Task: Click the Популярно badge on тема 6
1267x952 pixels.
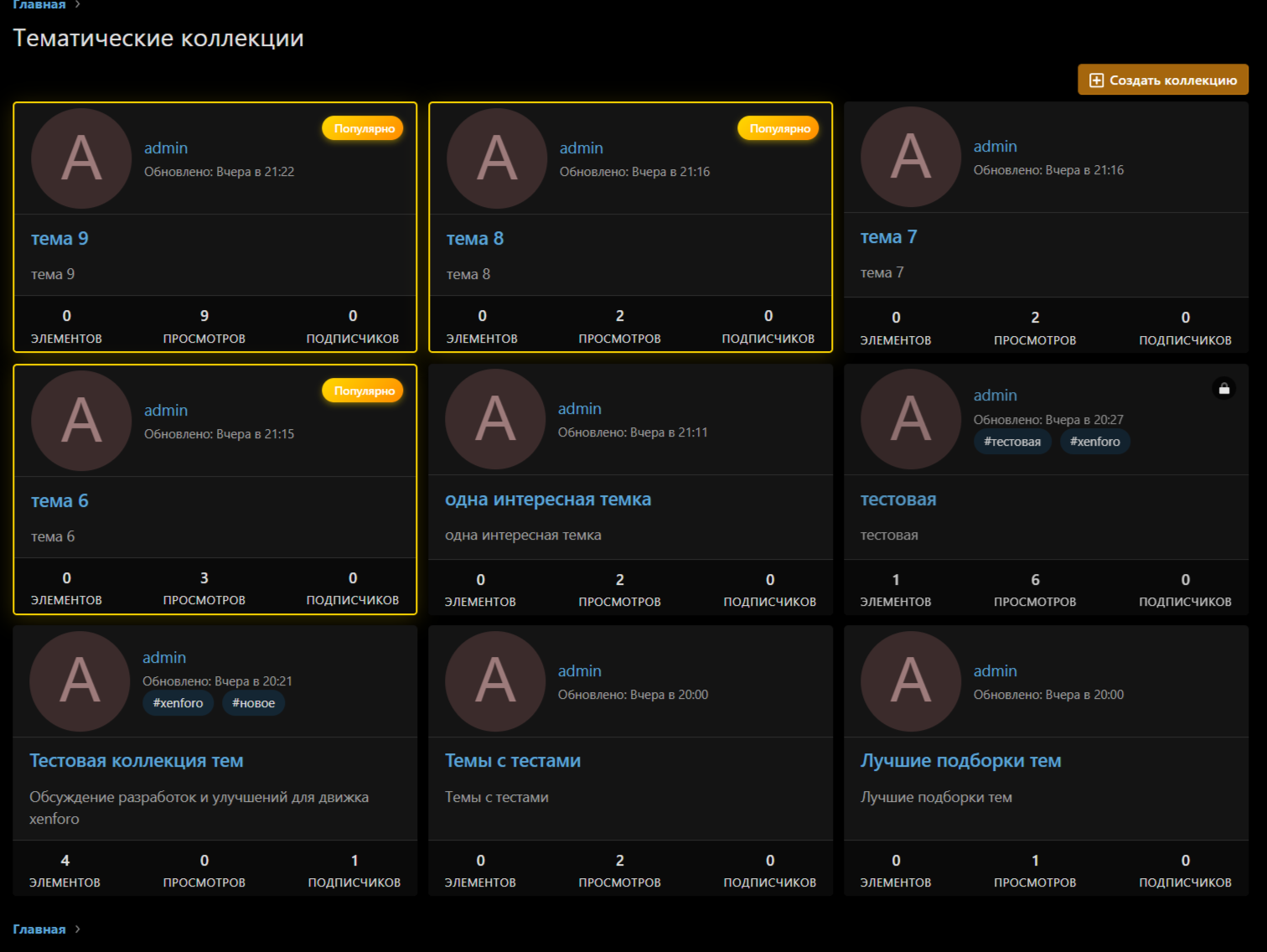Action: (363, 391)
